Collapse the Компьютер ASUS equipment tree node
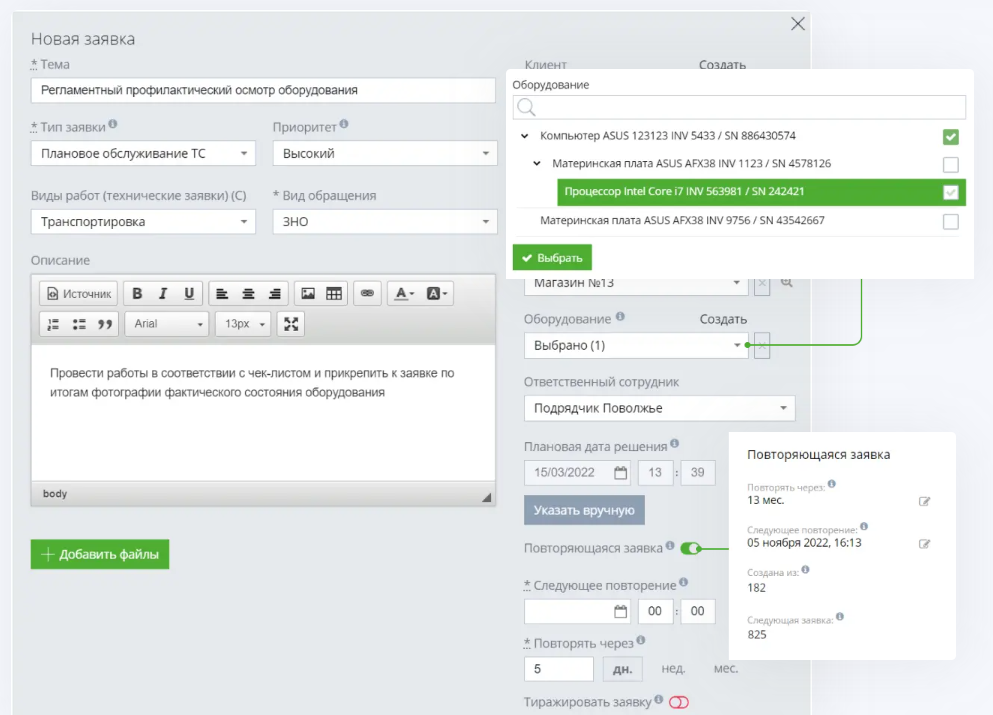Screen dimensions: 993x715 (x=525, y=135)
